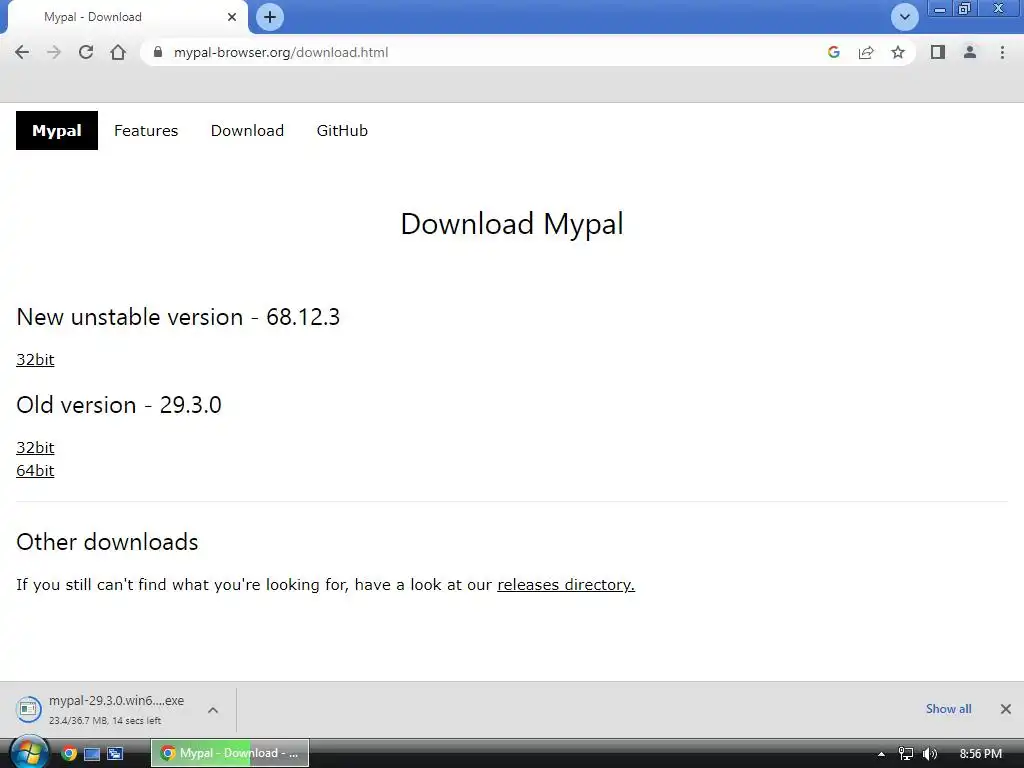Reload the current page
This screenshot has height=768, width=1024.
(x=86, y=52)
